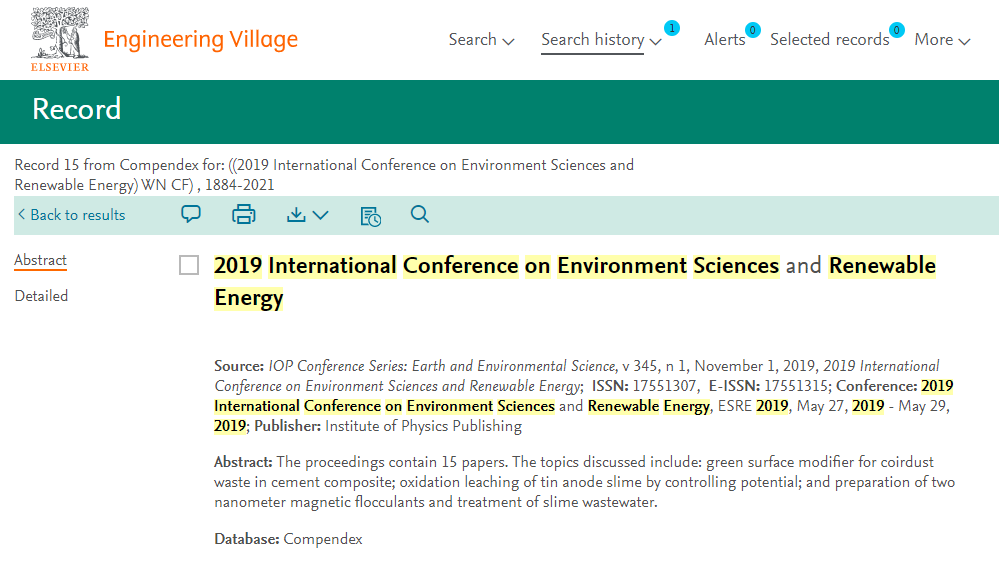Tick the checkbox beside the record title
The image size is (999, 576).
(189, 265)
